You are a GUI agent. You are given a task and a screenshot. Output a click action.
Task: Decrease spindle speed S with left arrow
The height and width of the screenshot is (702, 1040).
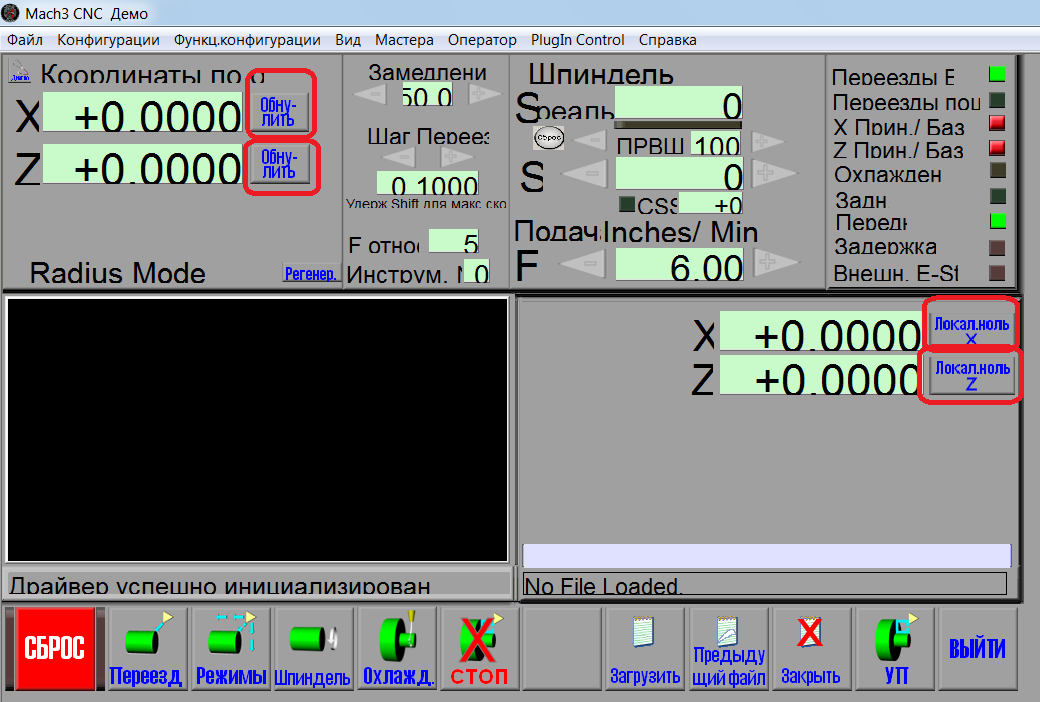coord(586,174)
